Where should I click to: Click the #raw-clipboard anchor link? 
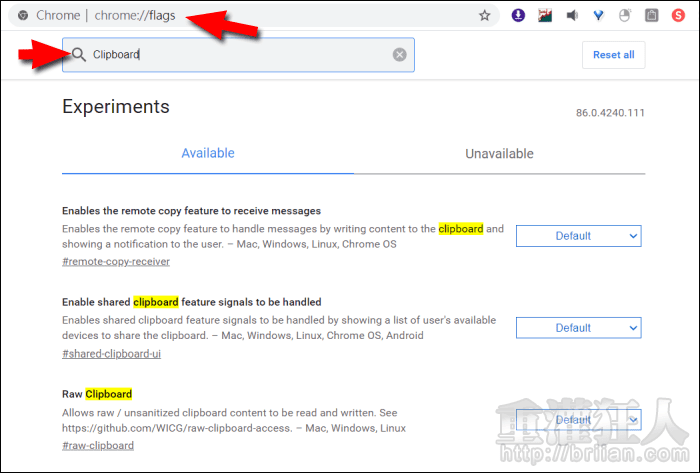pyautogui.click(x=93, y=446)
